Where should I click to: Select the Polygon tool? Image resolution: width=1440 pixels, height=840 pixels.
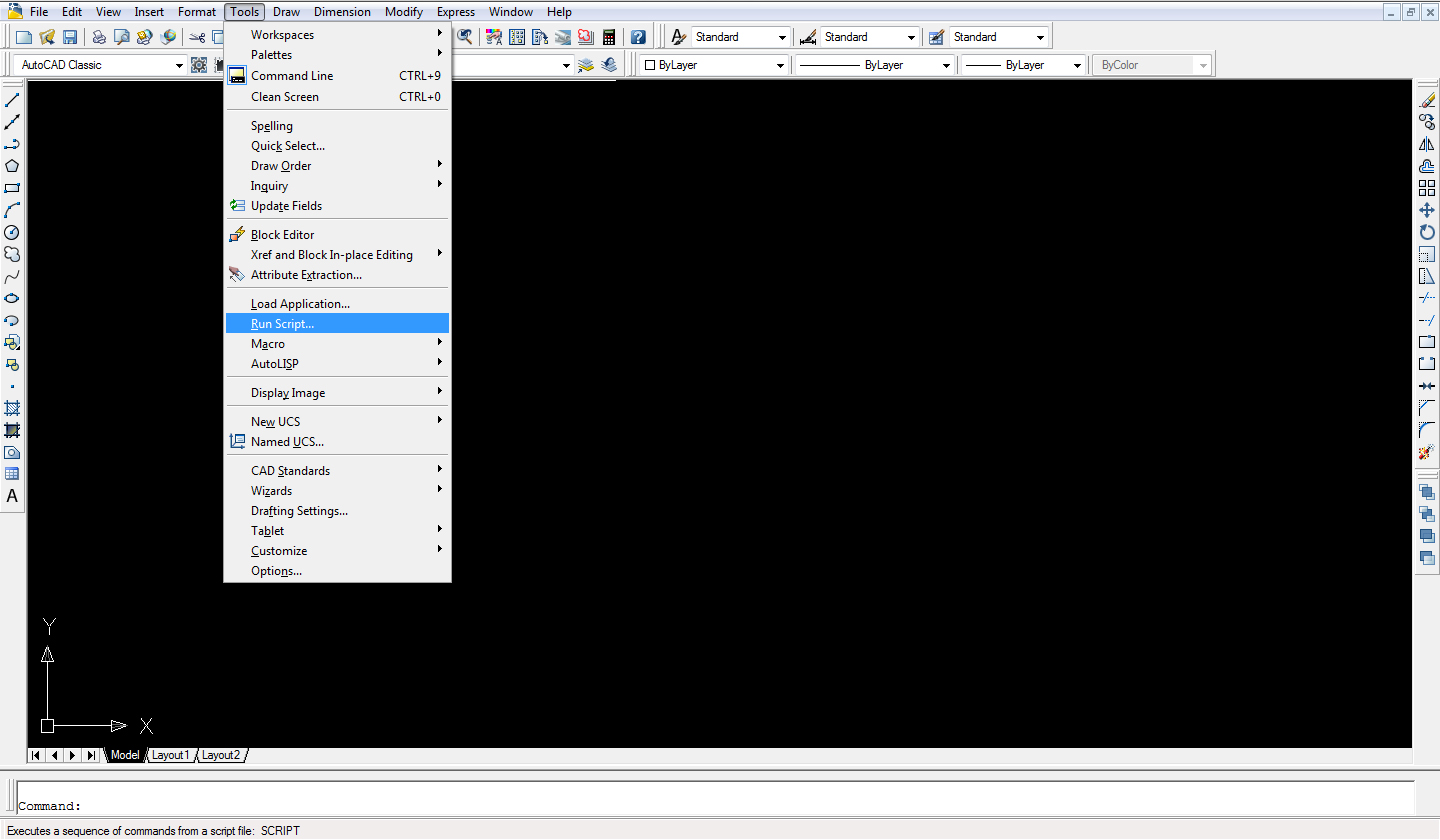(12, 165)
